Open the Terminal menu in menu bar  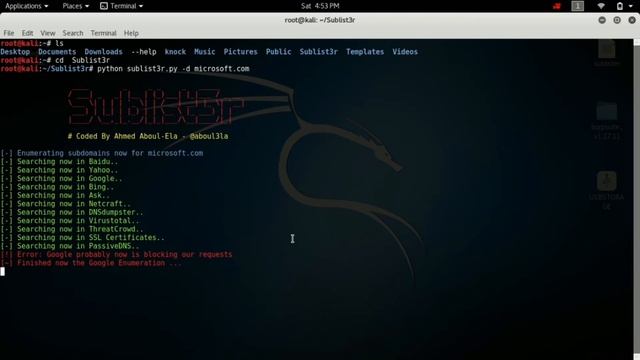(103, 33)
